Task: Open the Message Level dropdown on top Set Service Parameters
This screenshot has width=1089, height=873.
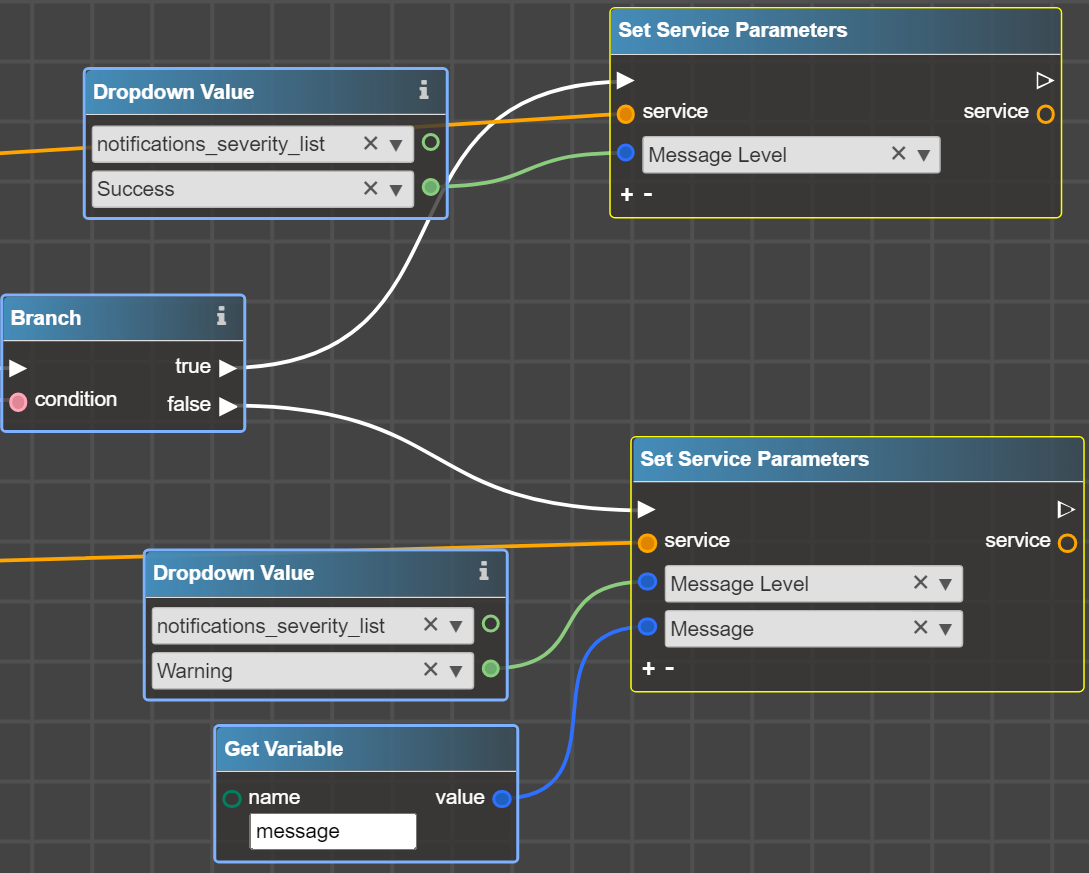Action: 921,154
